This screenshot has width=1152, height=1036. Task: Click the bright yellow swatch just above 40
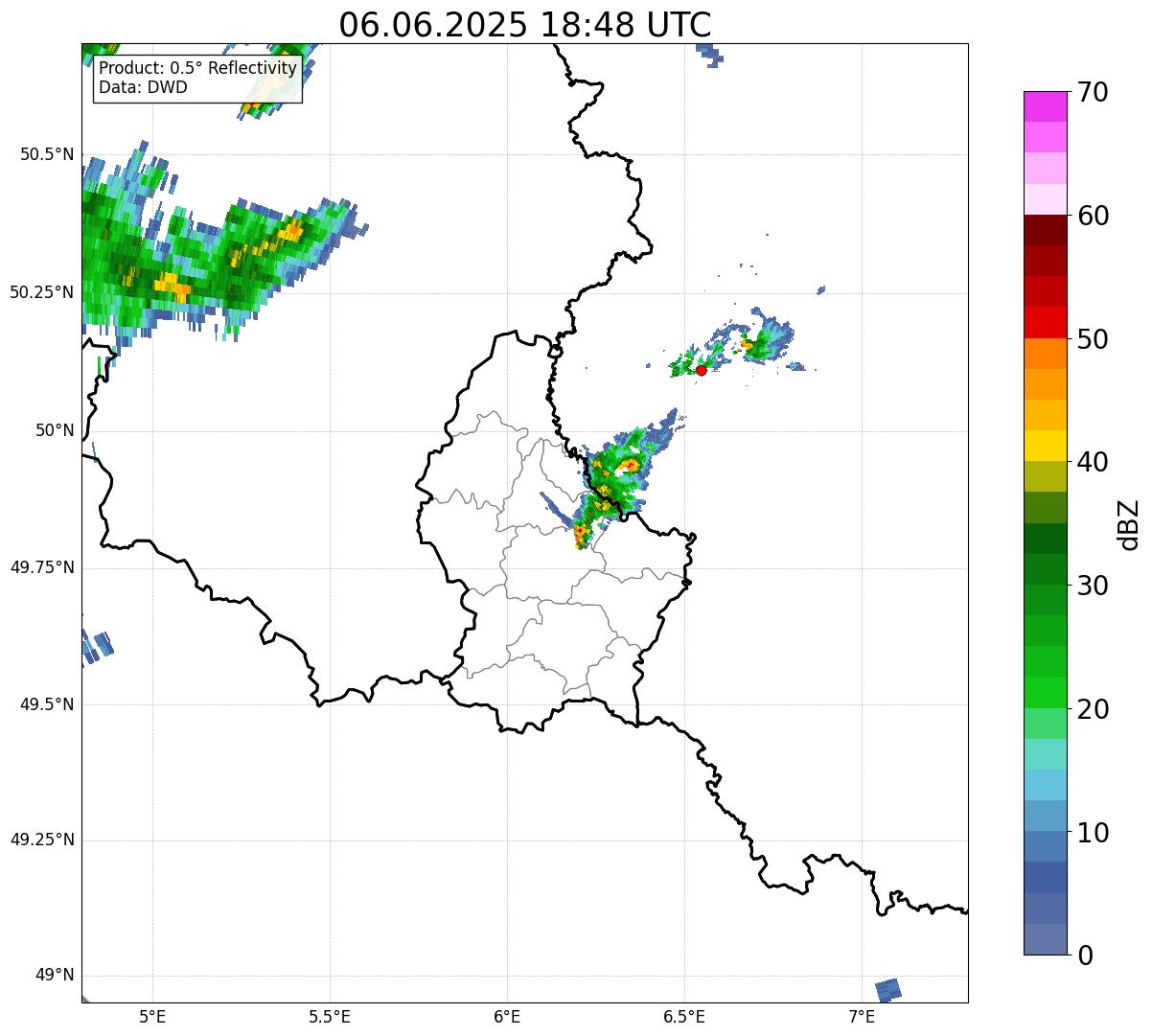[x=1046, y=446]
